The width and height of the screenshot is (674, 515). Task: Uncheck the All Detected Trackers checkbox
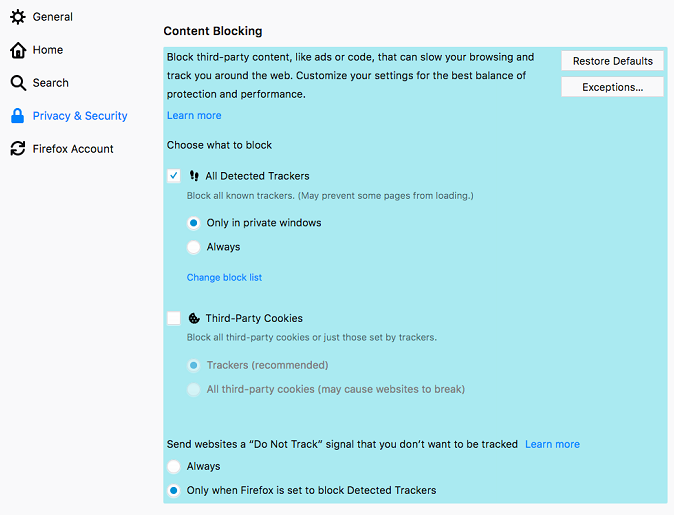click(x=174, y=176)
